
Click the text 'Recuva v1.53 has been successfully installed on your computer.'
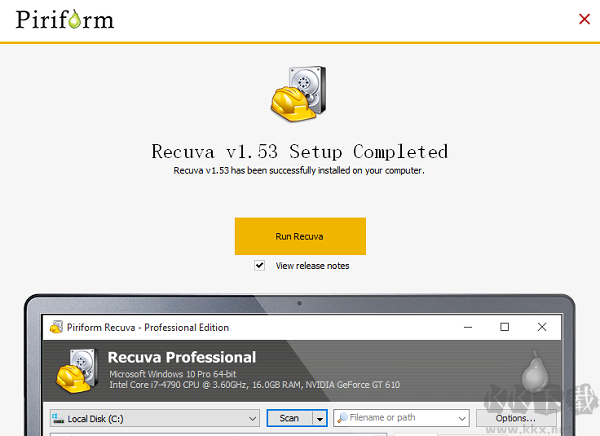[299, 170]
